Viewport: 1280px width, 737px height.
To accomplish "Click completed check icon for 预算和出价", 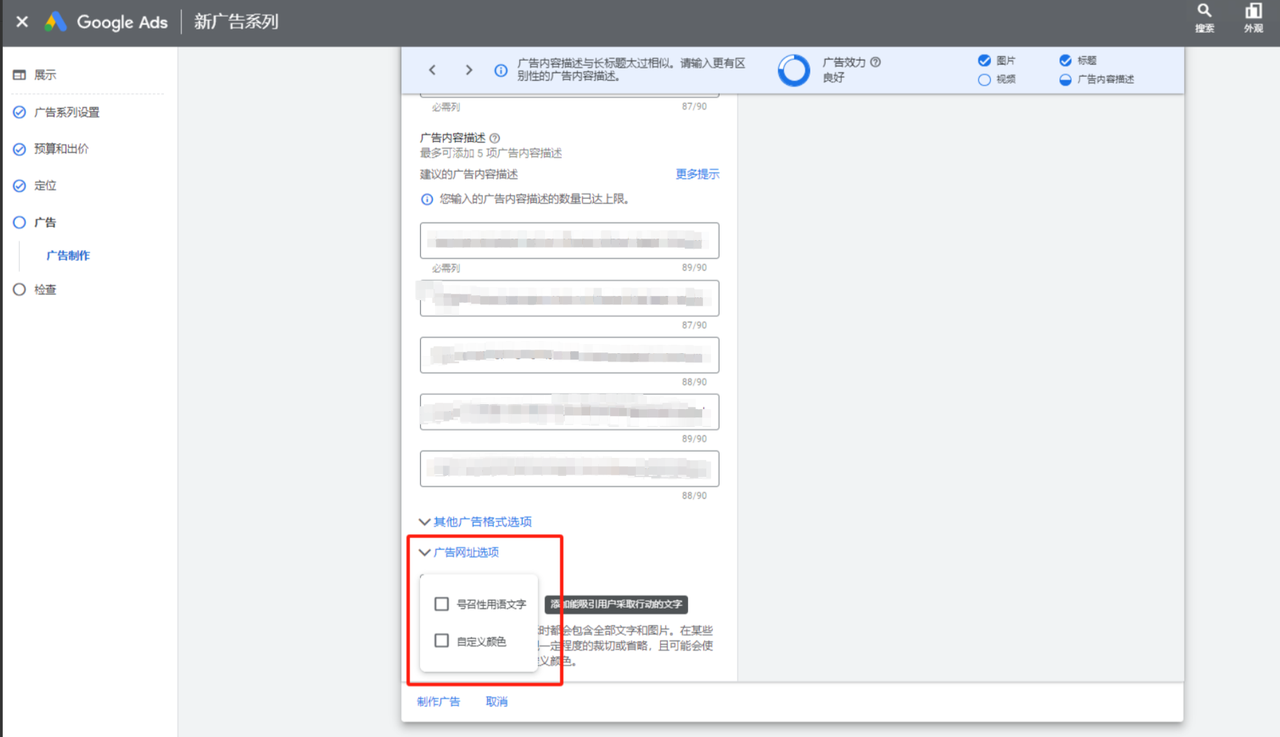I will pyautogui.click(x=19, y=149).
